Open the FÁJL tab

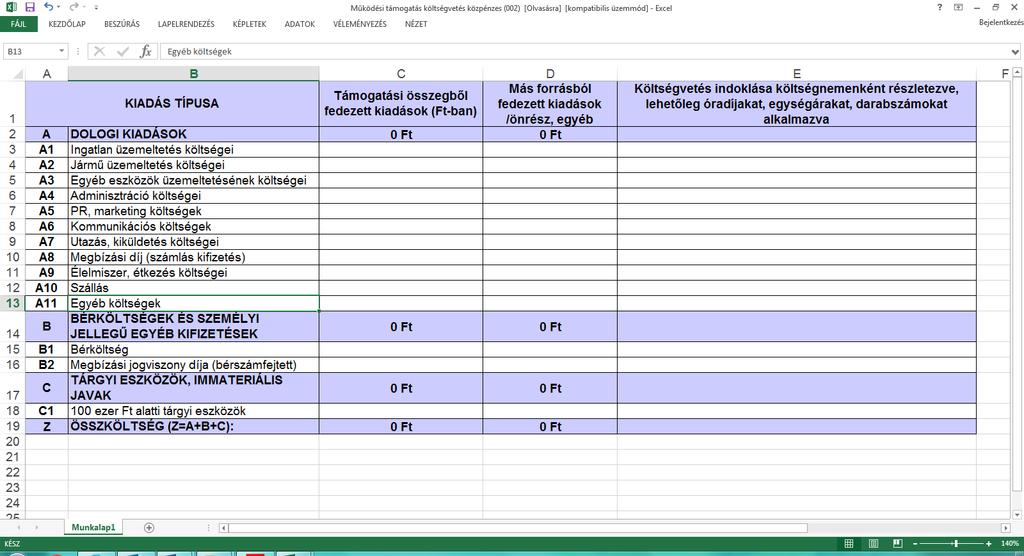19,24
